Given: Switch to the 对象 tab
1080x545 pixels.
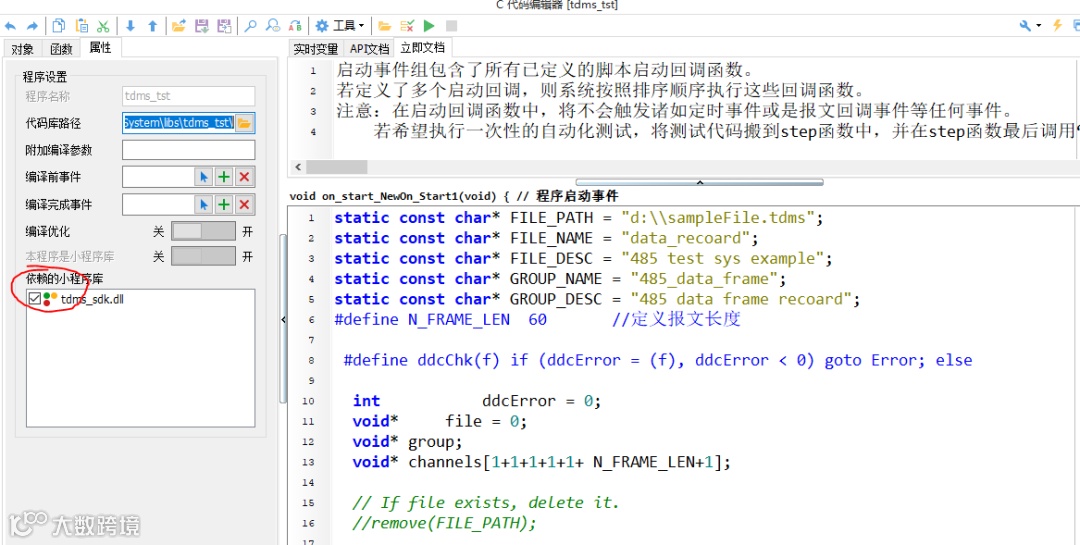Looking at the screenshot, I should 22,49.
